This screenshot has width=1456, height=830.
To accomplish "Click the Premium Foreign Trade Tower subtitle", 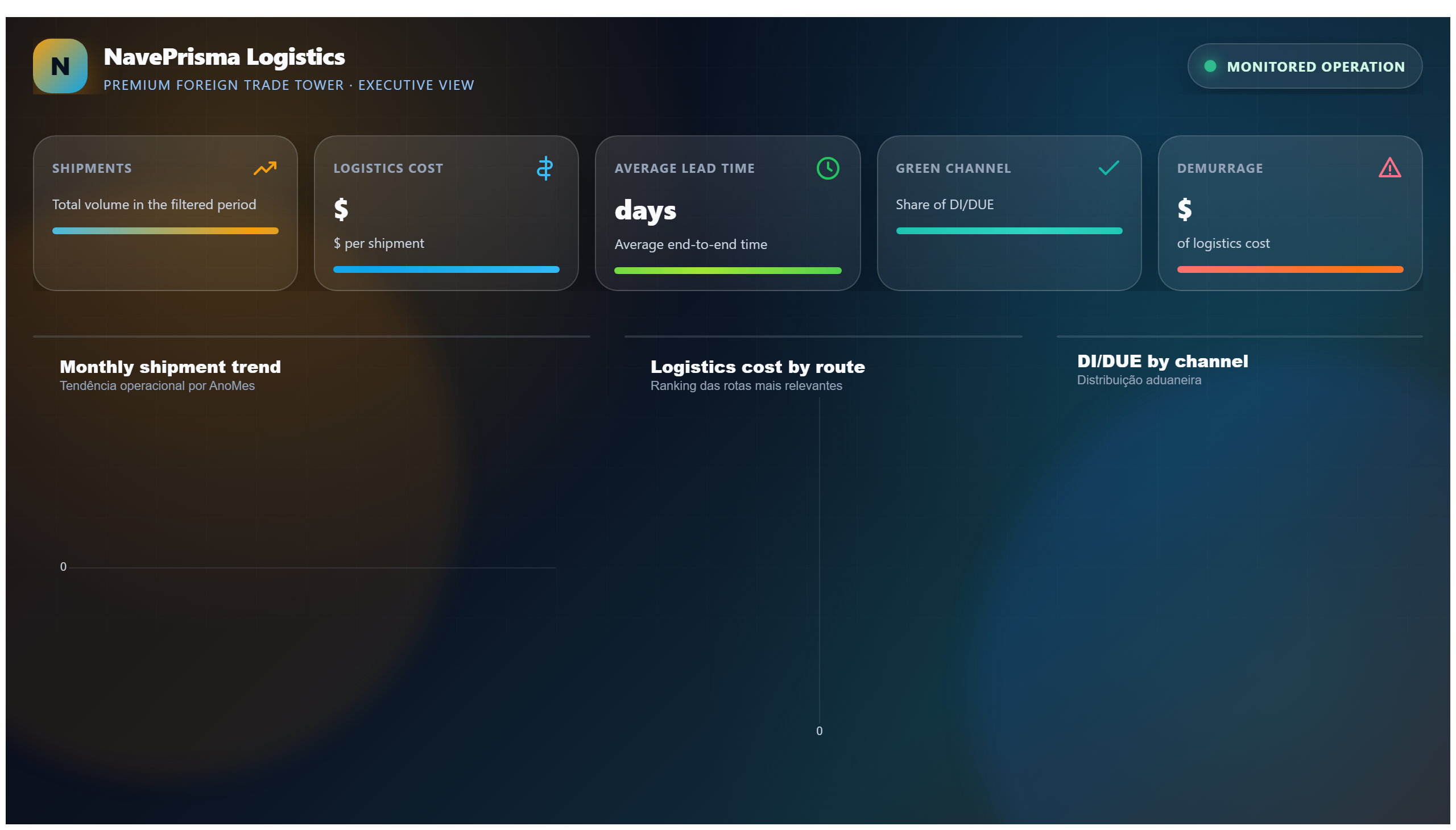I will click(x=288, y=85).
